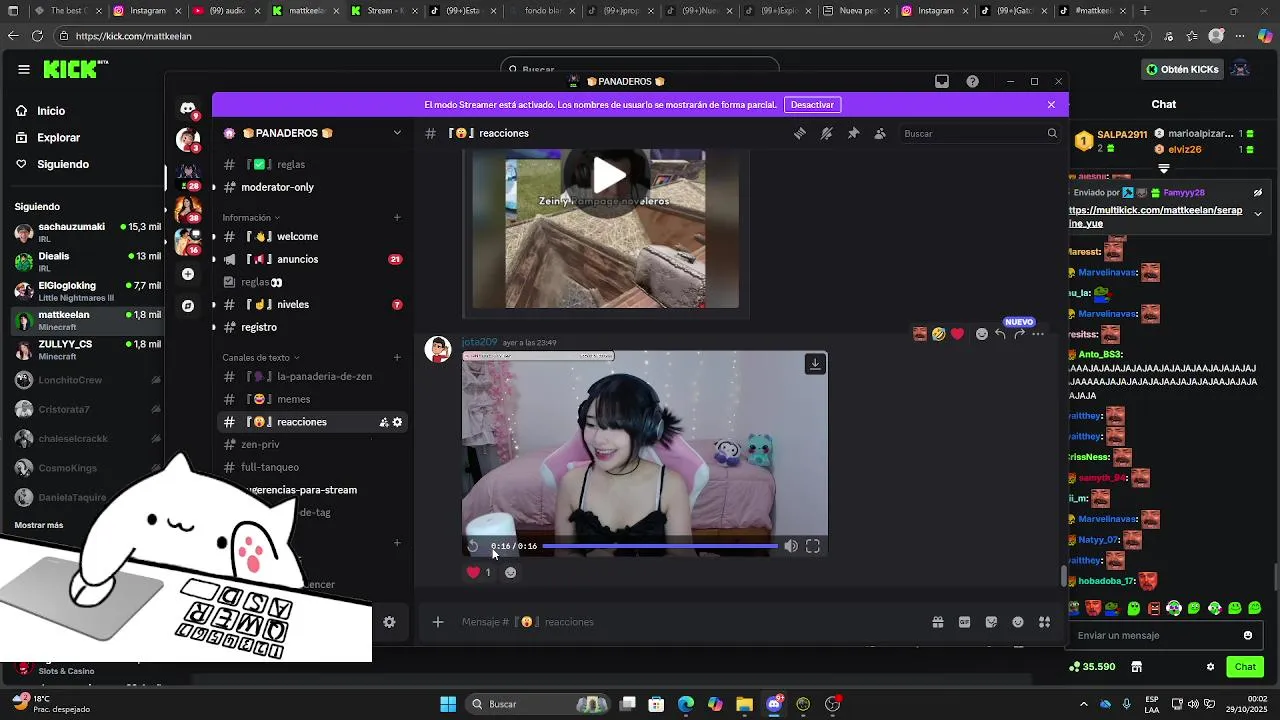Screen dimensions: 1280x720
Task: Add channel to the Información category
Action: 397,217
